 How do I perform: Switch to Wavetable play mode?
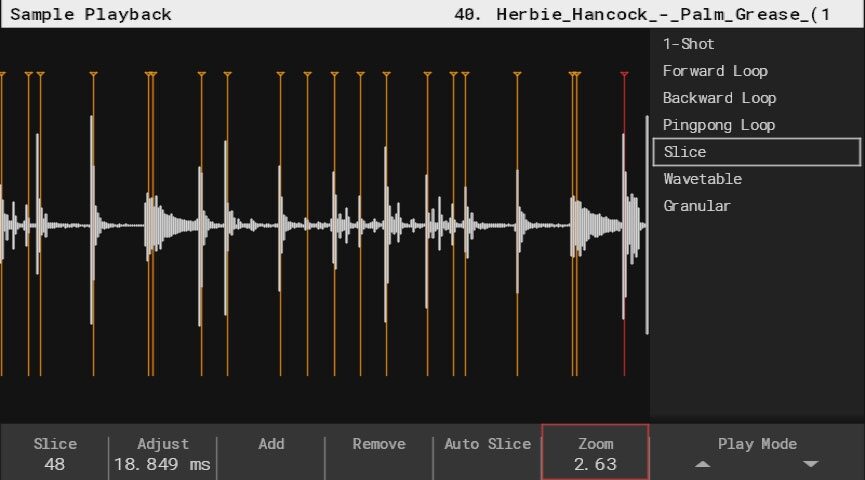(702, 179)
